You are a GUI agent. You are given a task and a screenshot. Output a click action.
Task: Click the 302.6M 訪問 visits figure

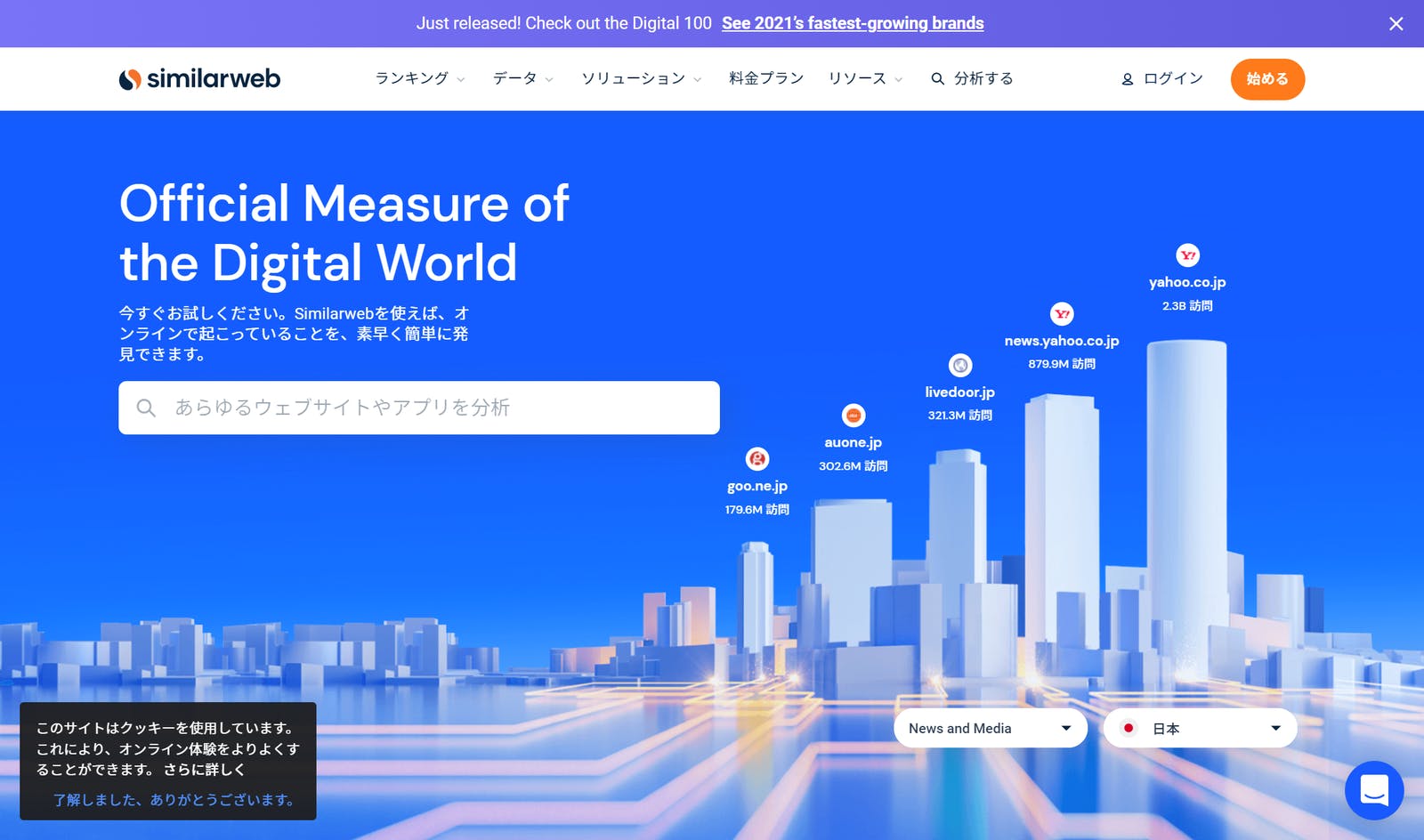(854, 466)
